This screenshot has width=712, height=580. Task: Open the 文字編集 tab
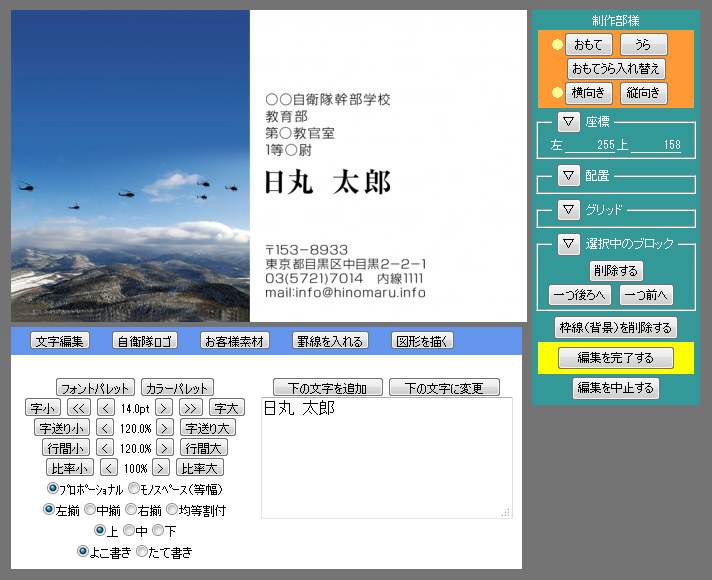pyautogui.click(x=59, y=341)
